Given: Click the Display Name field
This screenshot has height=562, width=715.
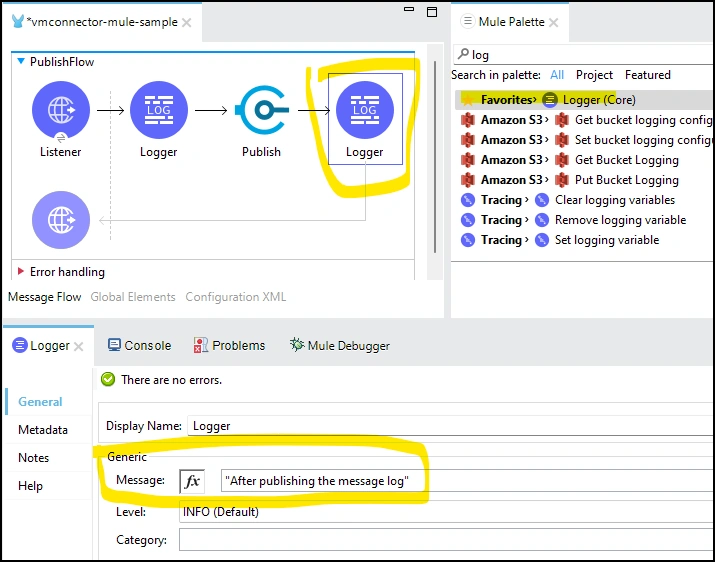Looking at the screenshot, I should coord(451,426).
